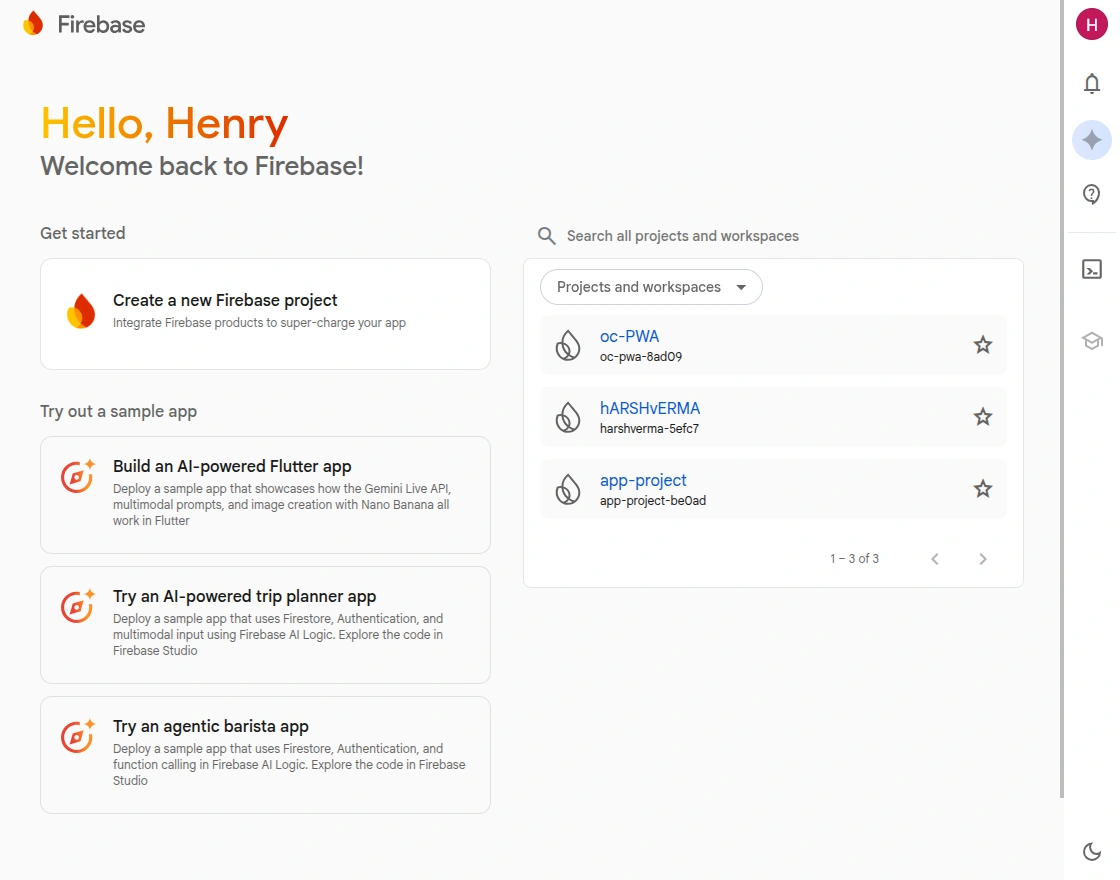Open the oc-PWA project link
1120x880 pixels.
(629, 336)
